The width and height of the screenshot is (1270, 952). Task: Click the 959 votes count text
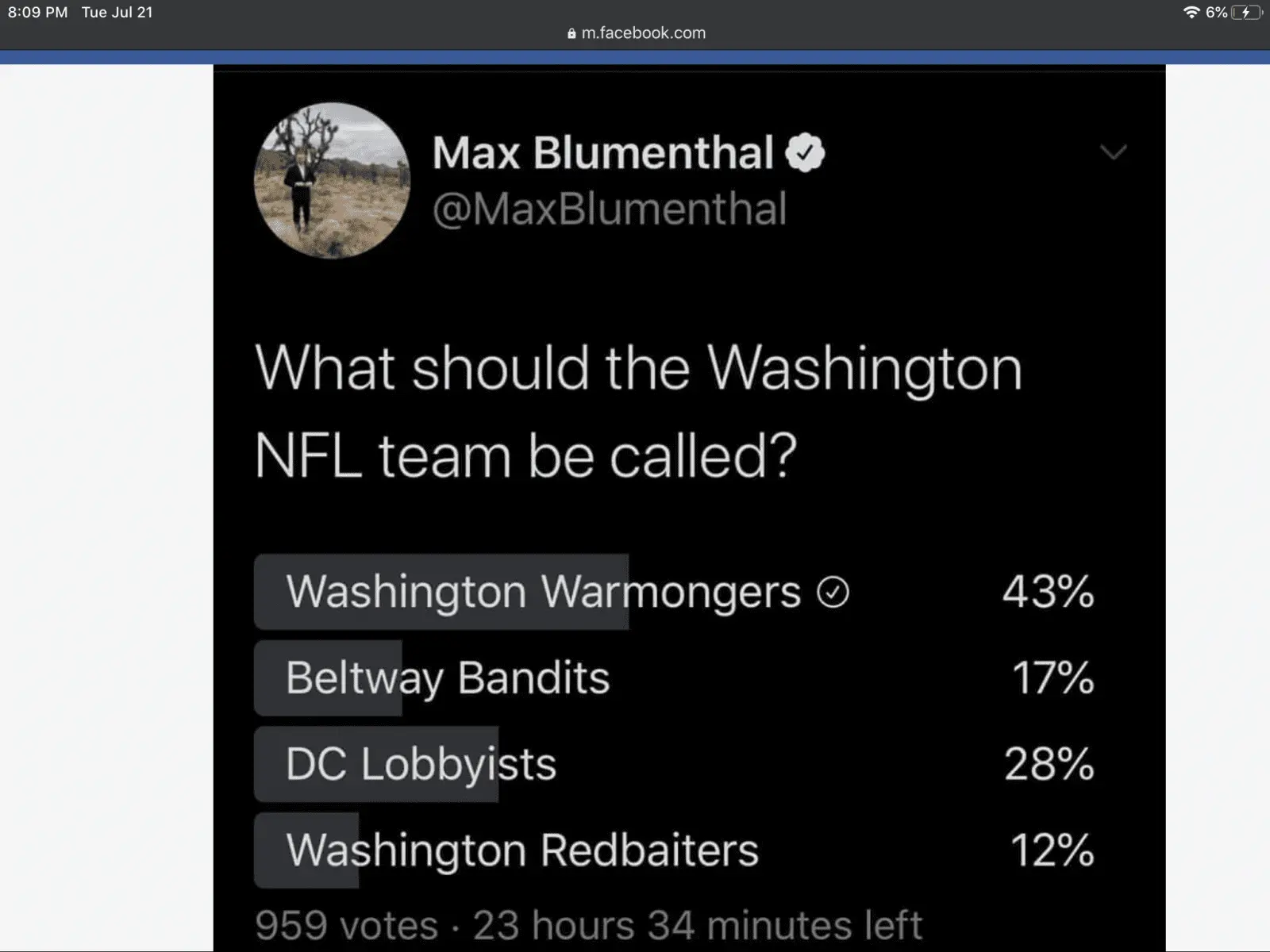click(x=346, y=925)
